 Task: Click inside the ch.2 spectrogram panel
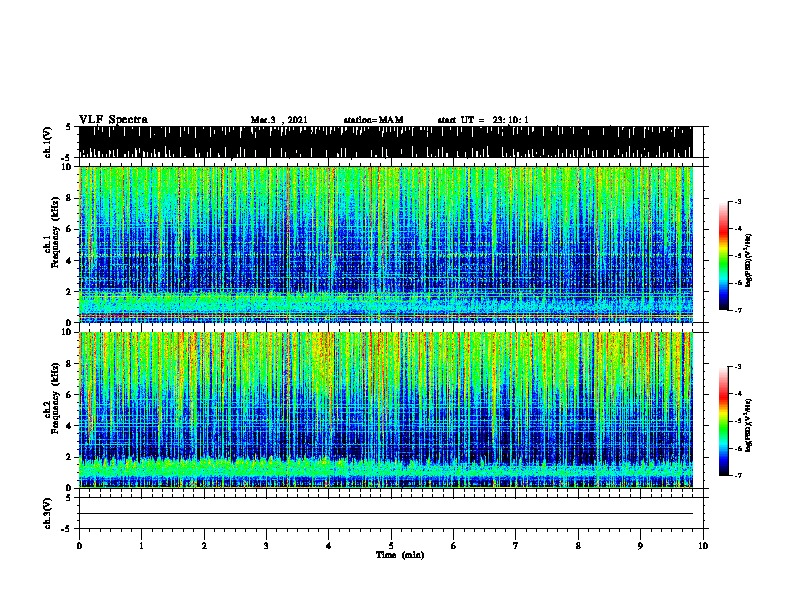pyautogui.click(x=385, y=410)
